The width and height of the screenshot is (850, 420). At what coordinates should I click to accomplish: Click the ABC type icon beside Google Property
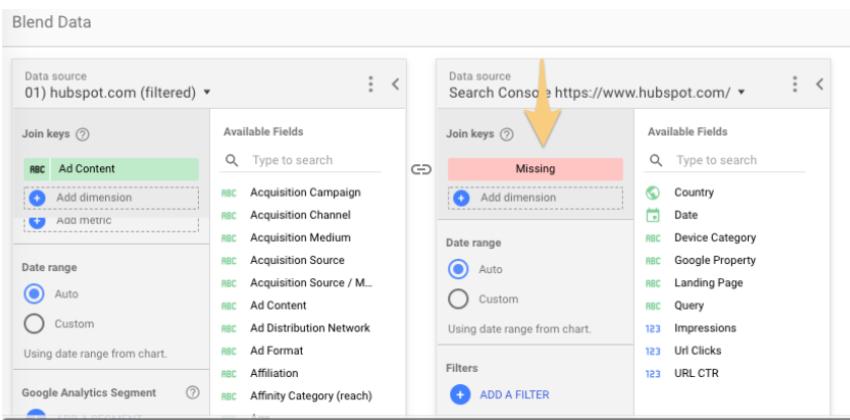coord(653,261)
